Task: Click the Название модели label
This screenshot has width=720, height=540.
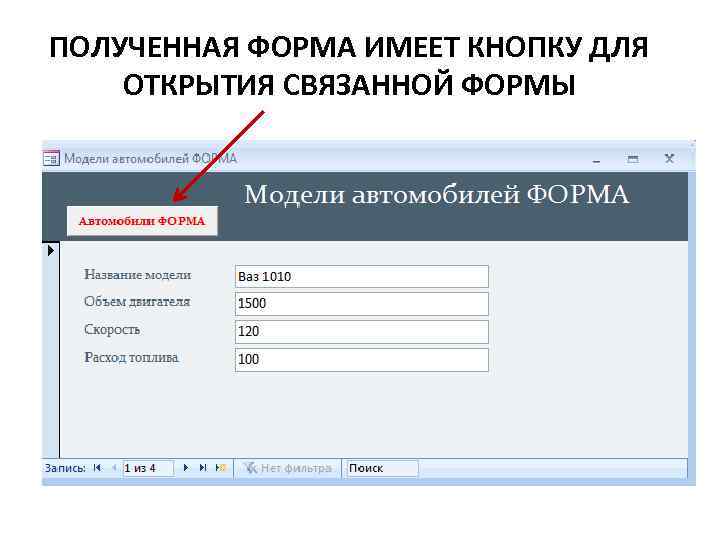Action: click(x=138, y=275)
